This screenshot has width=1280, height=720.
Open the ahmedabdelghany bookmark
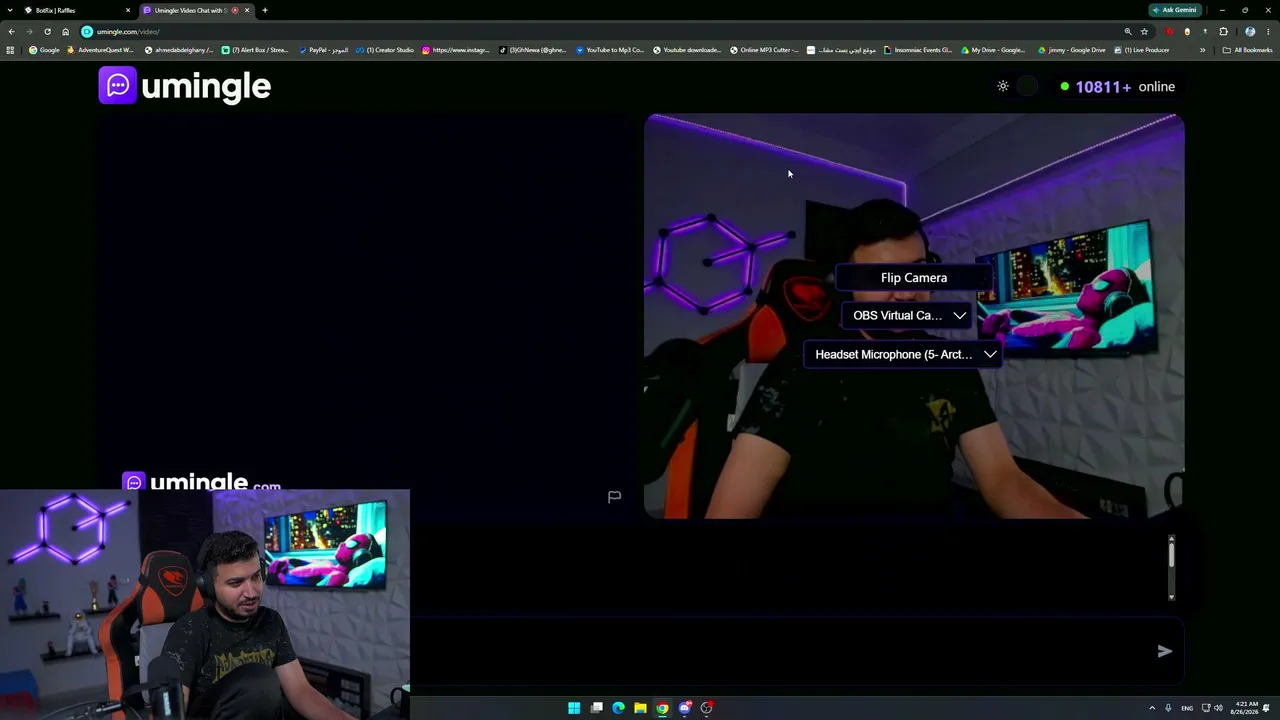pyautogui.click(x=180, y=50)
